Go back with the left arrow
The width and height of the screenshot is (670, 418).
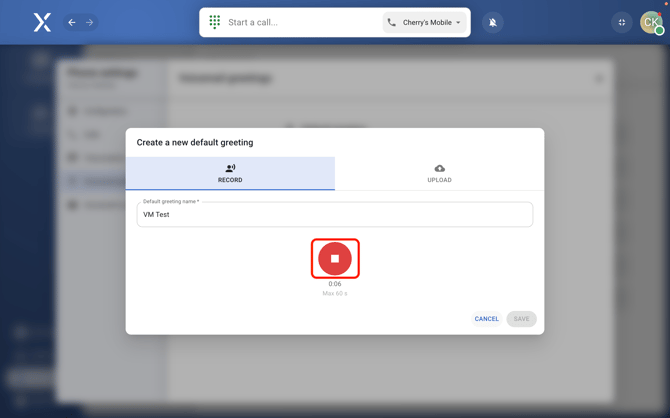pyautogui.click(x=72, y=22)
